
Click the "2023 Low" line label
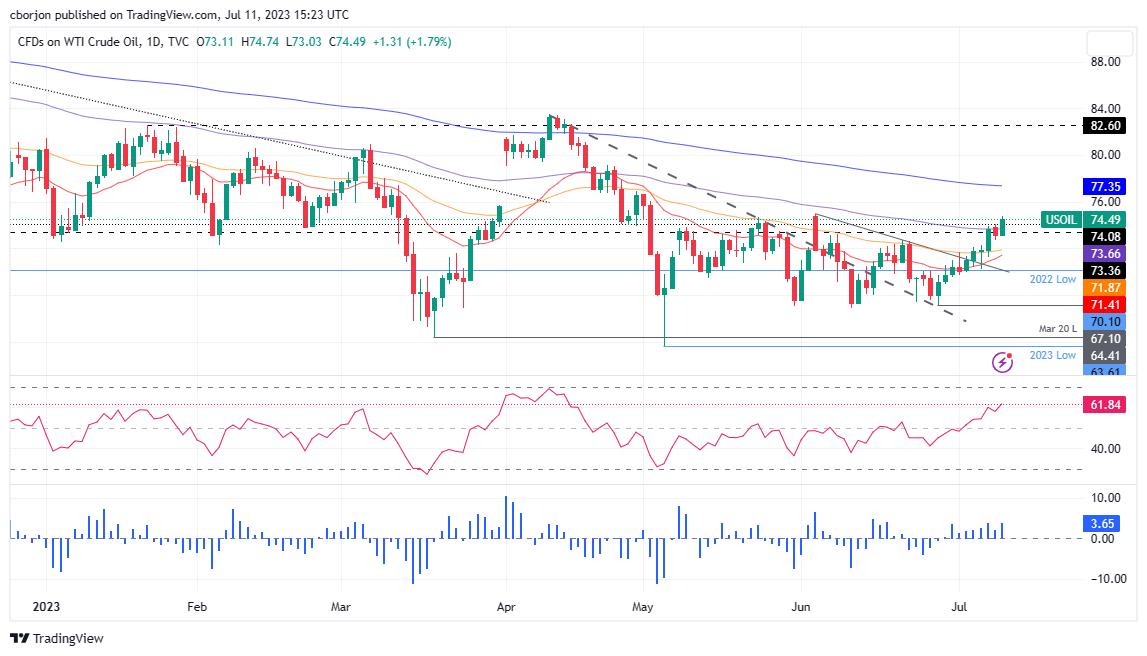tap(1052, 355)
